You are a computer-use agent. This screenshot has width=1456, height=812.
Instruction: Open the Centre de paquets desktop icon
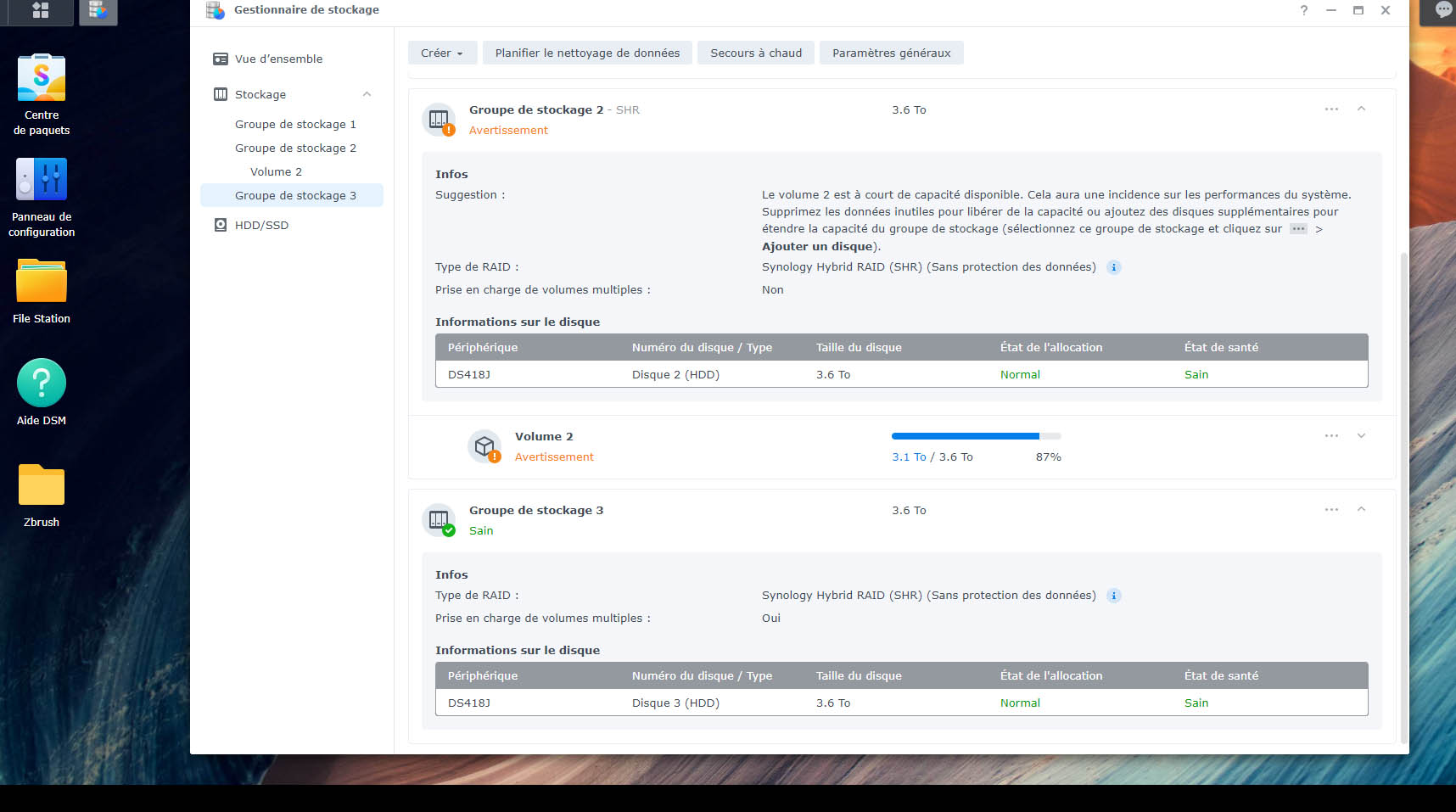click(x=42, y=78)
